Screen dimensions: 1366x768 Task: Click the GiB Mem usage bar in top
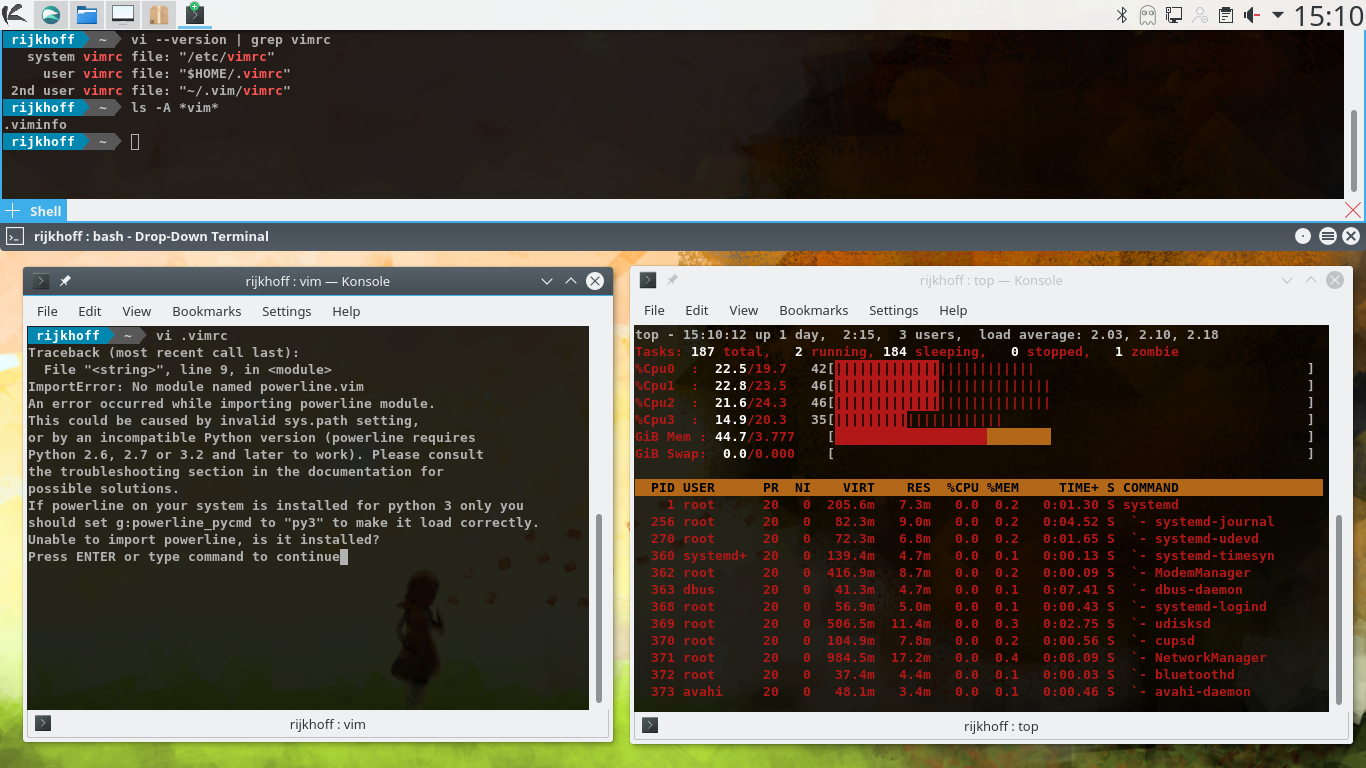pos(943,437)
